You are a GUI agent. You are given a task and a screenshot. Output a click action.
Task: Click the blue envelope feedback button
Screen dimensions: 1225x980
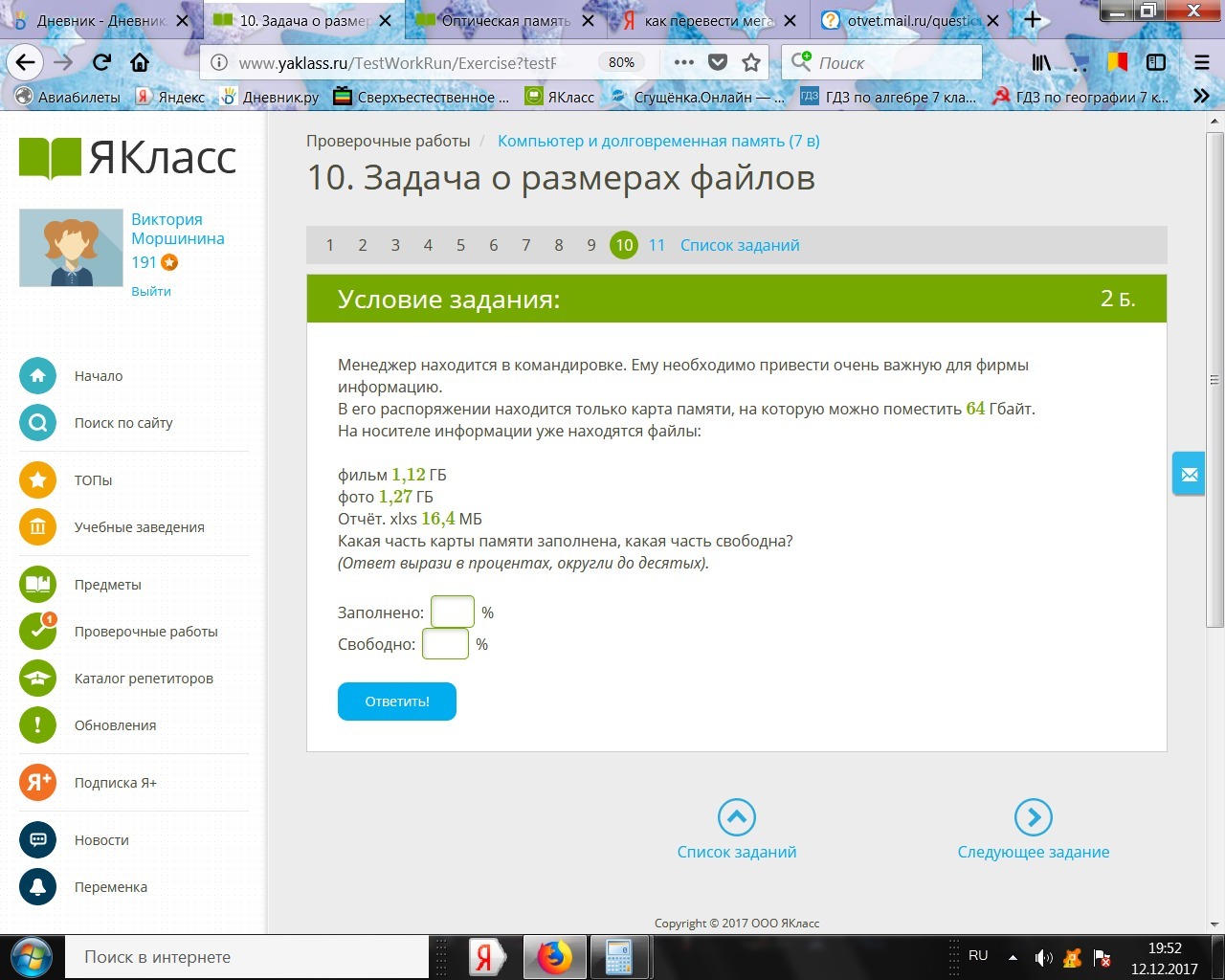[x=1189, y=474]
